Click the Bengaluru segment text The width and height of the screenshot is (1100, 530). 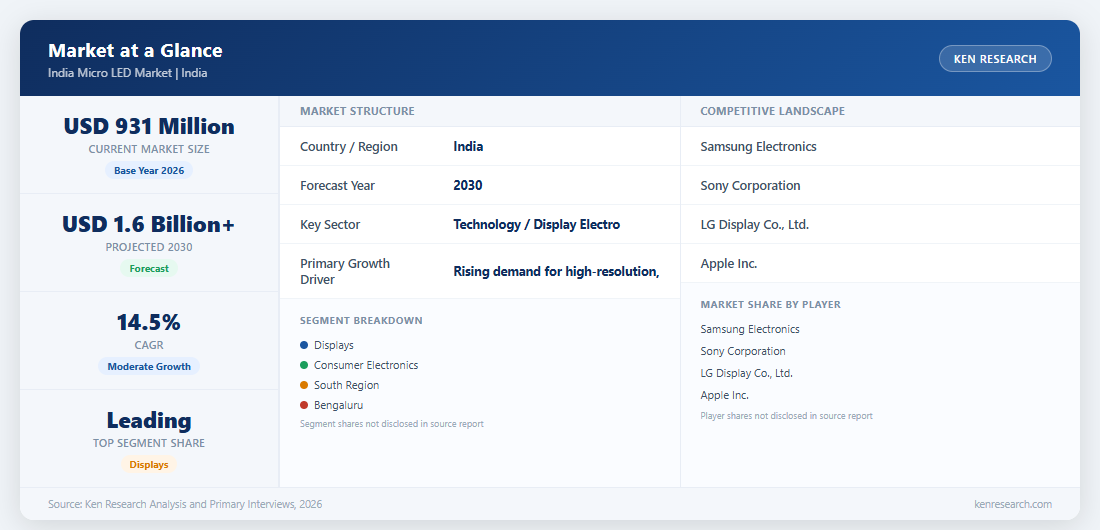[339, 405]
